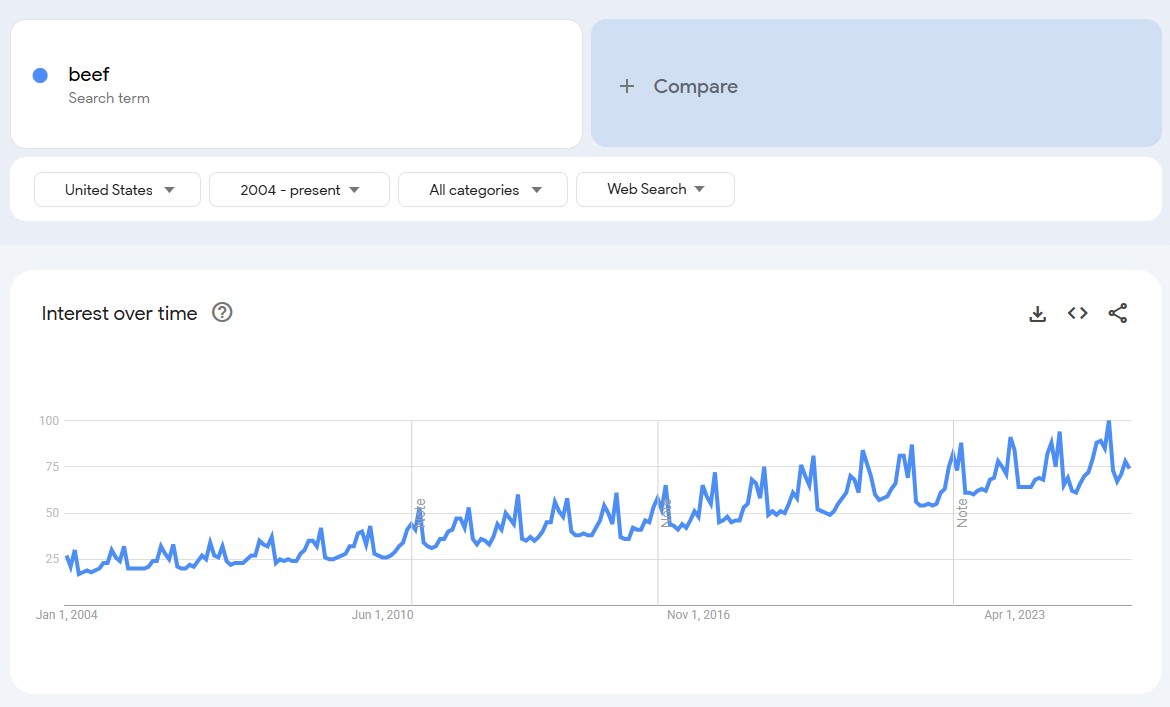This screenshot has height=707, width=1170.
Task: Open the help icon beside Interest over time
Action: [x=222, y=312]
